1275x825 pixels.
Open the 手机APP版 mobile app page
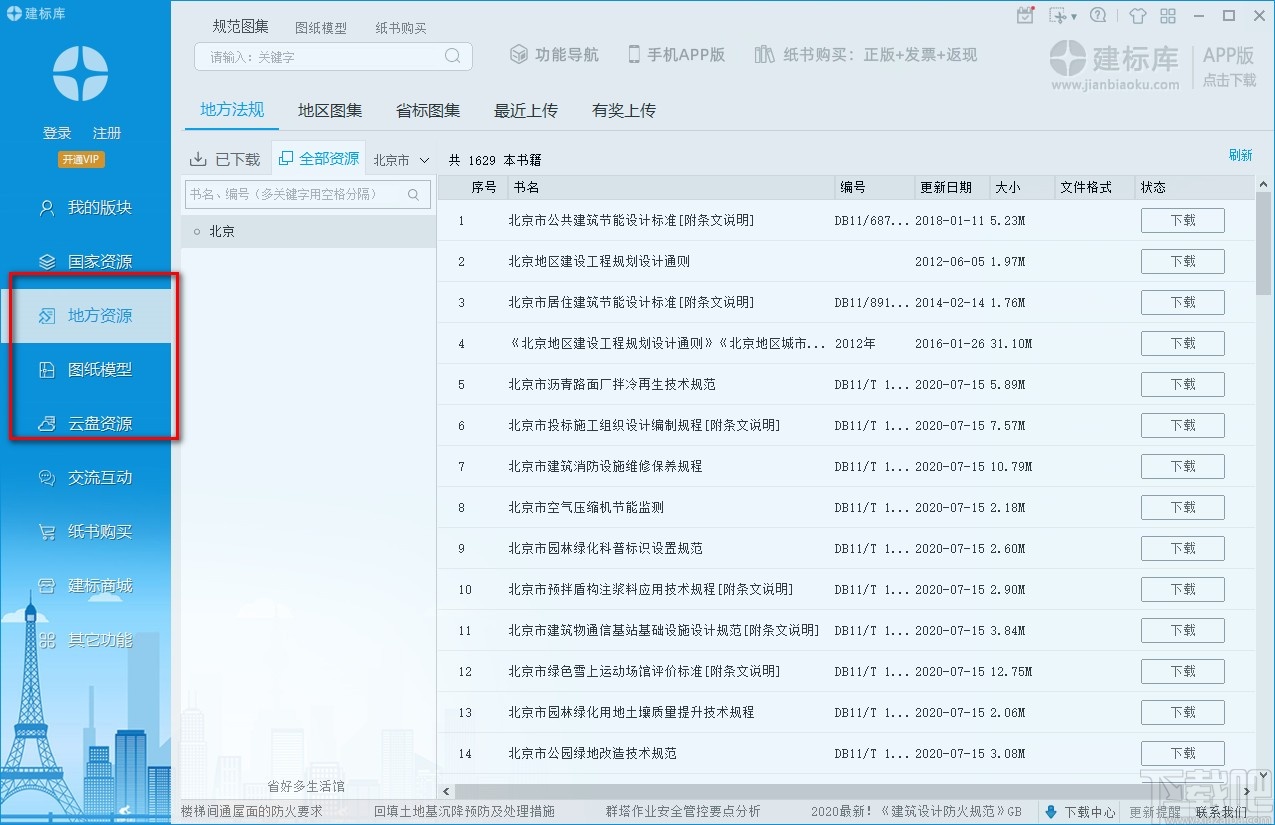676,56
